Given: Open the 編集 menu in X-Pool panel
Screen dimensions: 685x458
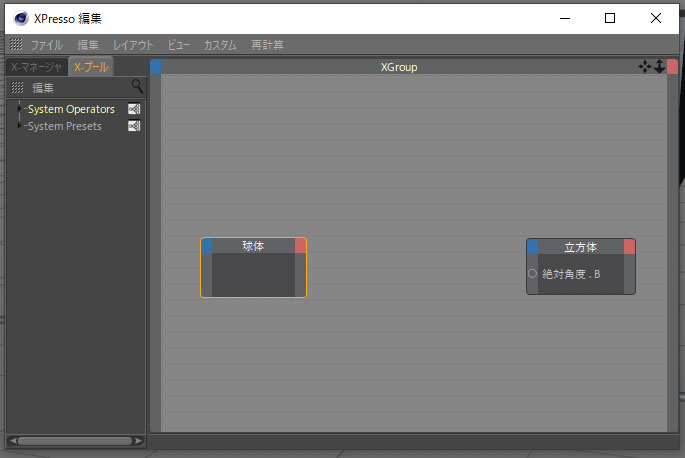Looking at the screenshot, I should (x=43, y=88).
